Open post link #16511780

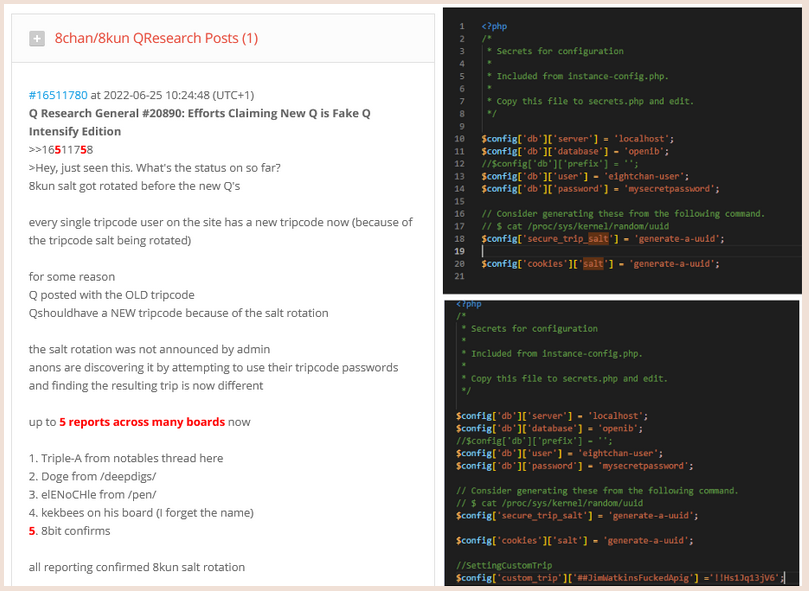click(x=58, y=95)
